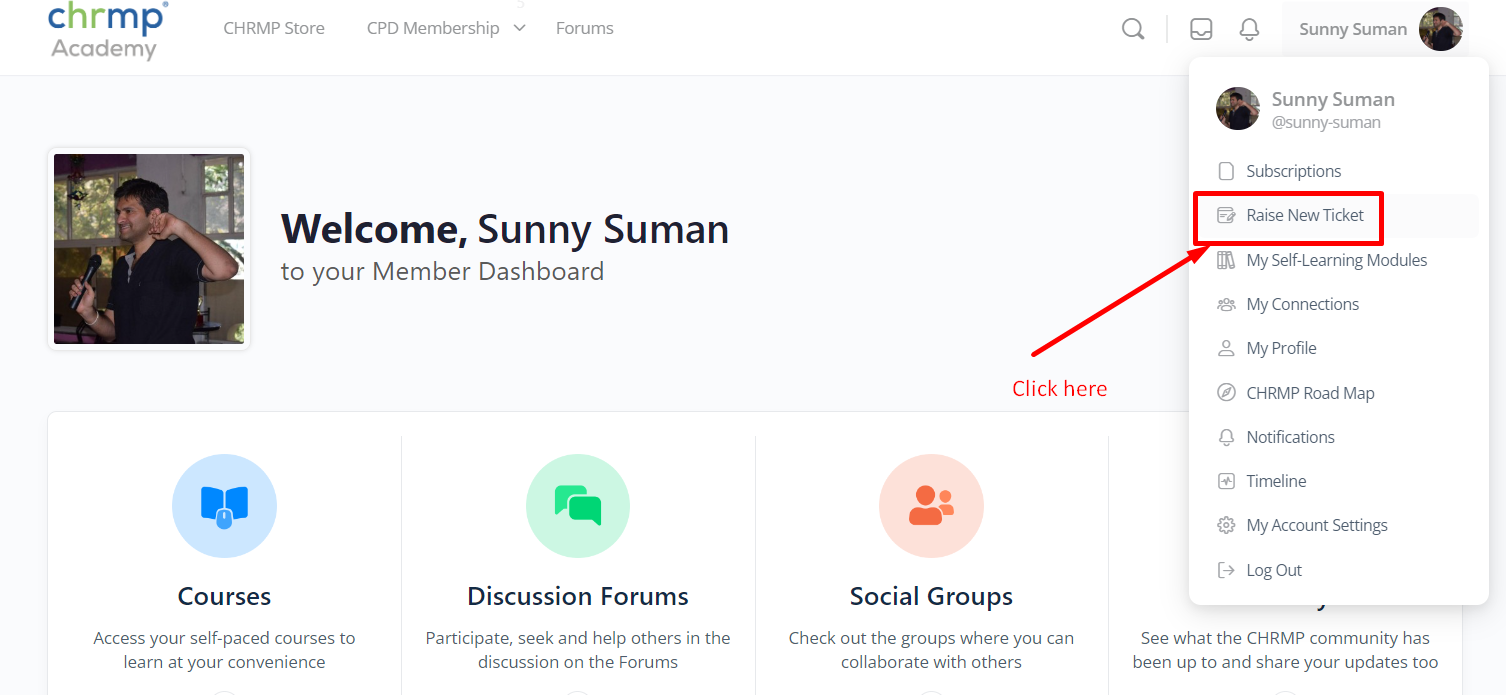Viewport: 1506px width, 695px height.
Task: Open My Self-Learning Modules
Action: (1337, 260)
